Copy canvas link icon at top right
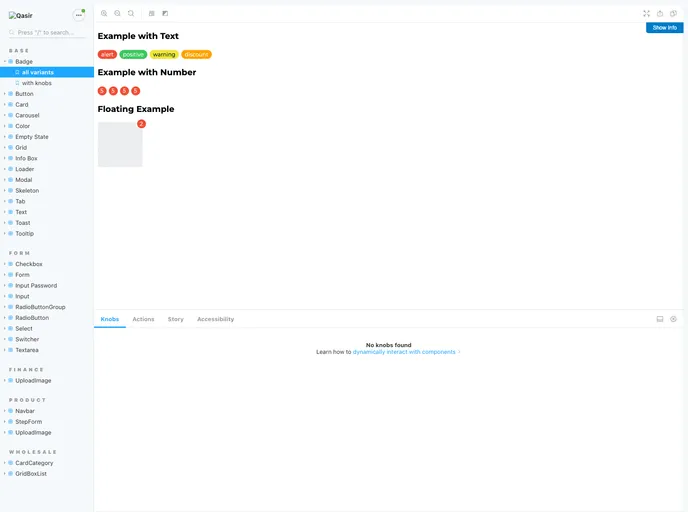 673,13
